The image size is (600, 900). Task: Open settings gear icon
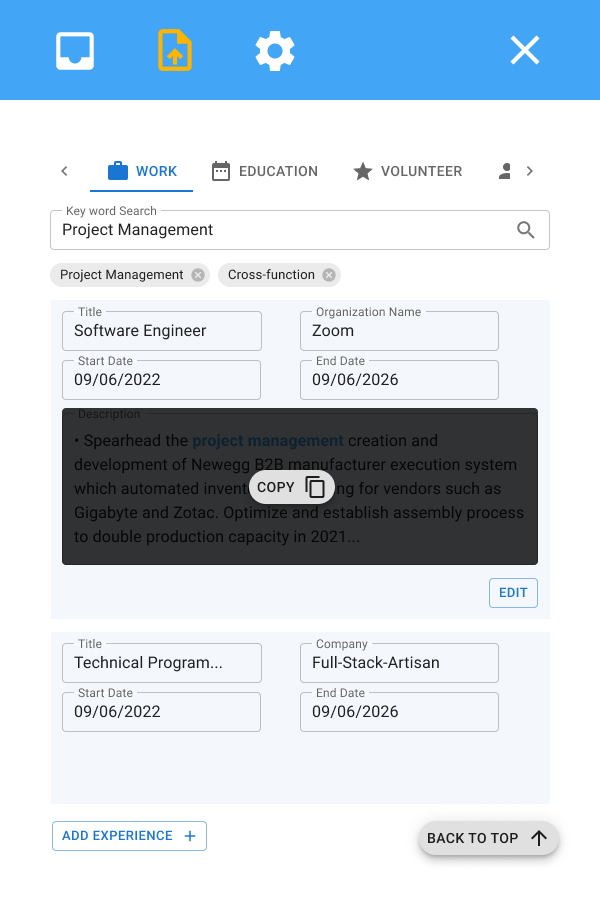tap(275, 51)
